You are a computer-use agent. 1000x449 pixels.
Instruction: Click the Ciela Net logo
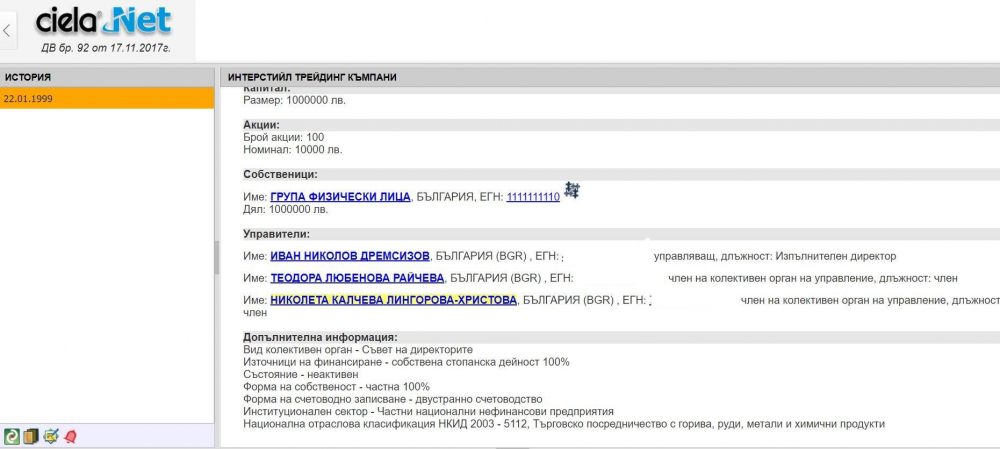tap(104, 22)
